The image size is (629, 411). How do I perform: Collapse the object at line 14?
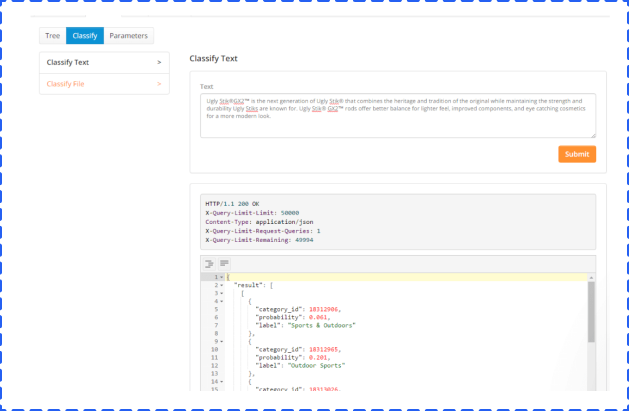click(220, 381)
